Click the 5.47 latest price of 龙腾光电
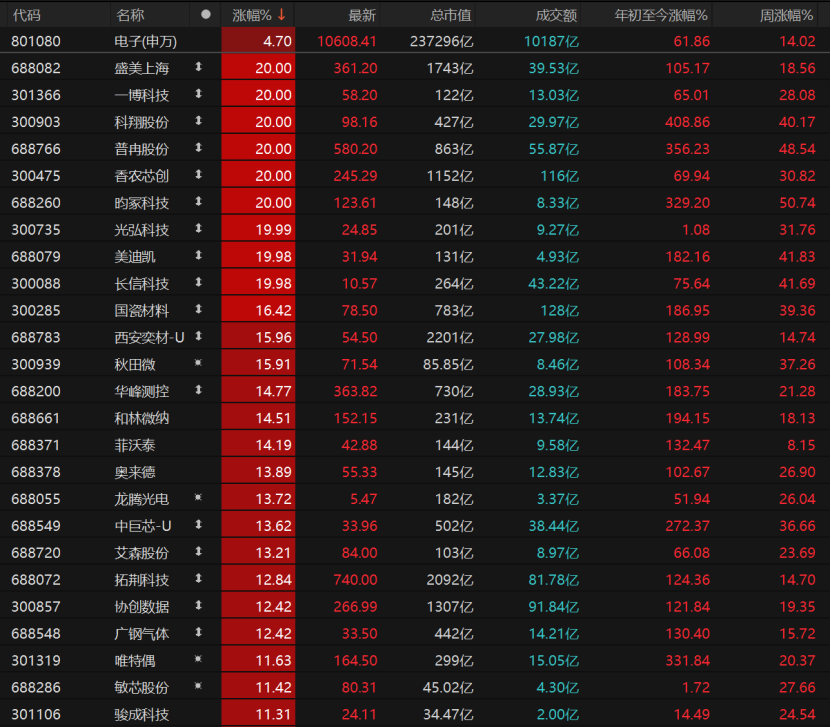This screenshot has height=727, width=831. click(364, 499)
